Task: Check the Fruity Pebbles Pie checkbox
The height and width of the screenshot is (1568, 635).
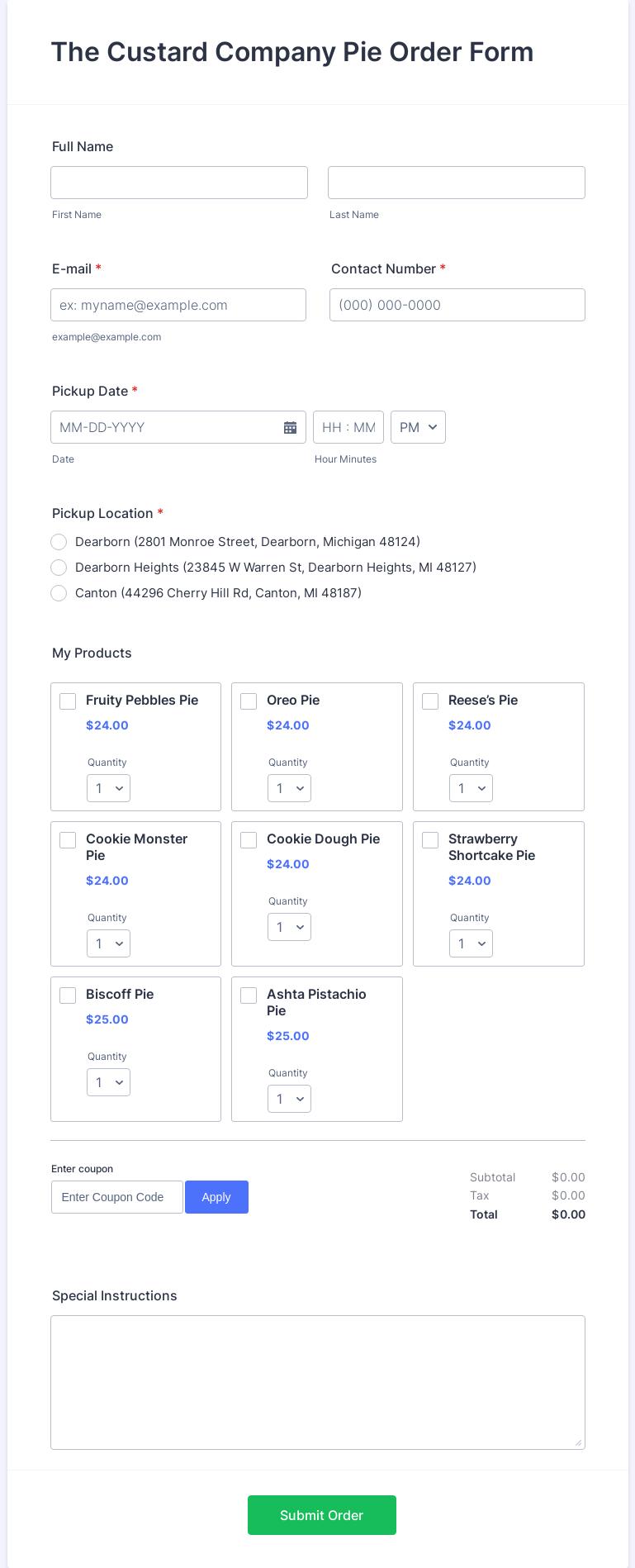Action: point(68,701)
